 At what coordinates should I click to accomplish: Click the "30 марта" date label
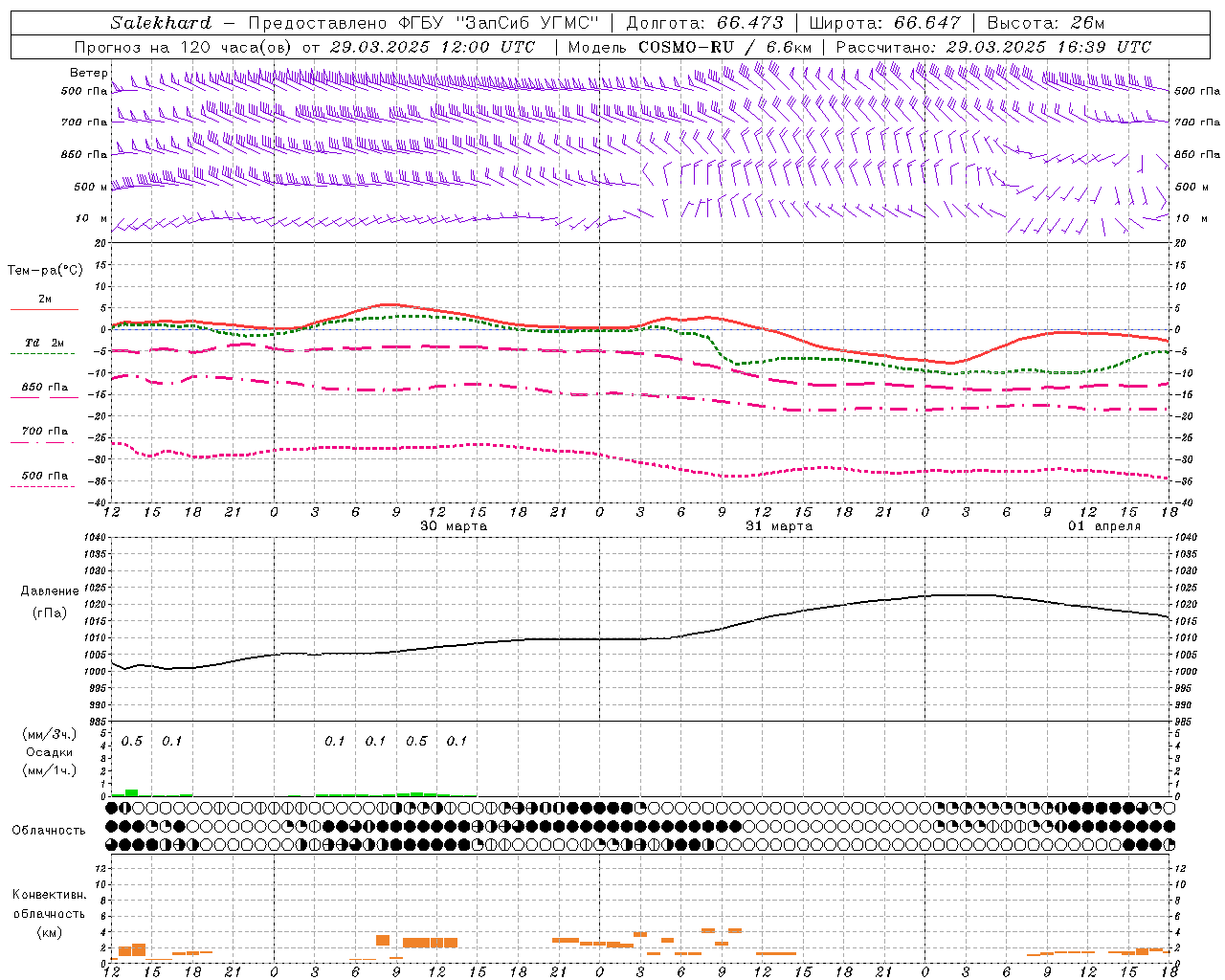454,526
